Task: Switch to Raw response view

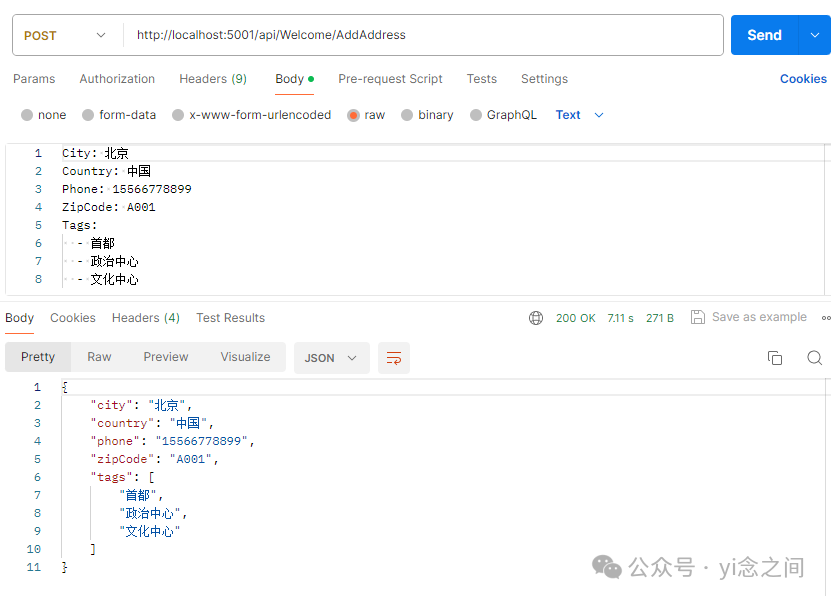Action: [x=99, y=357]
